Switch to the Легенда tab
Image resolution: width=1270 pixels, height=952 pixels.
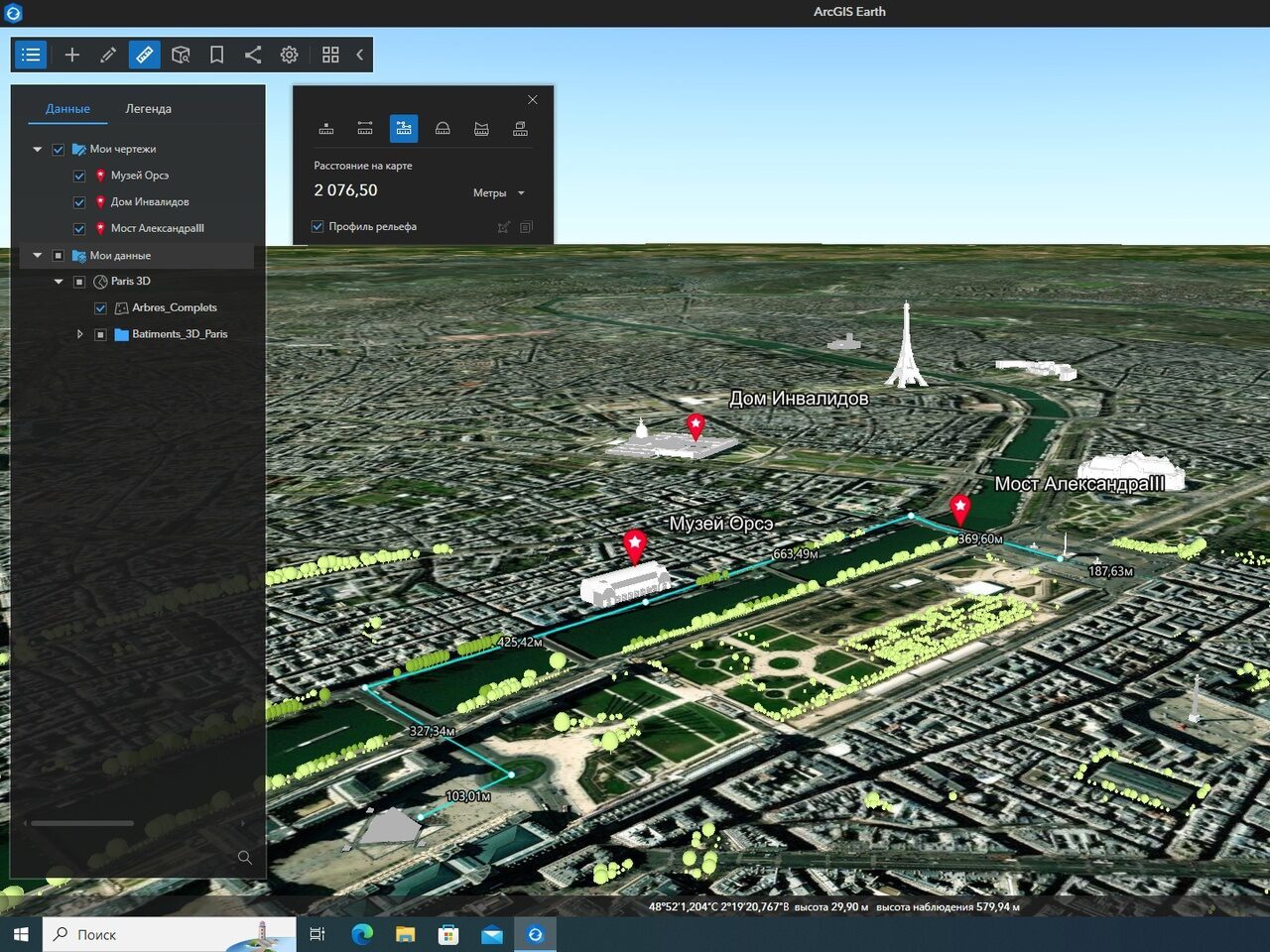coord(148,109)
